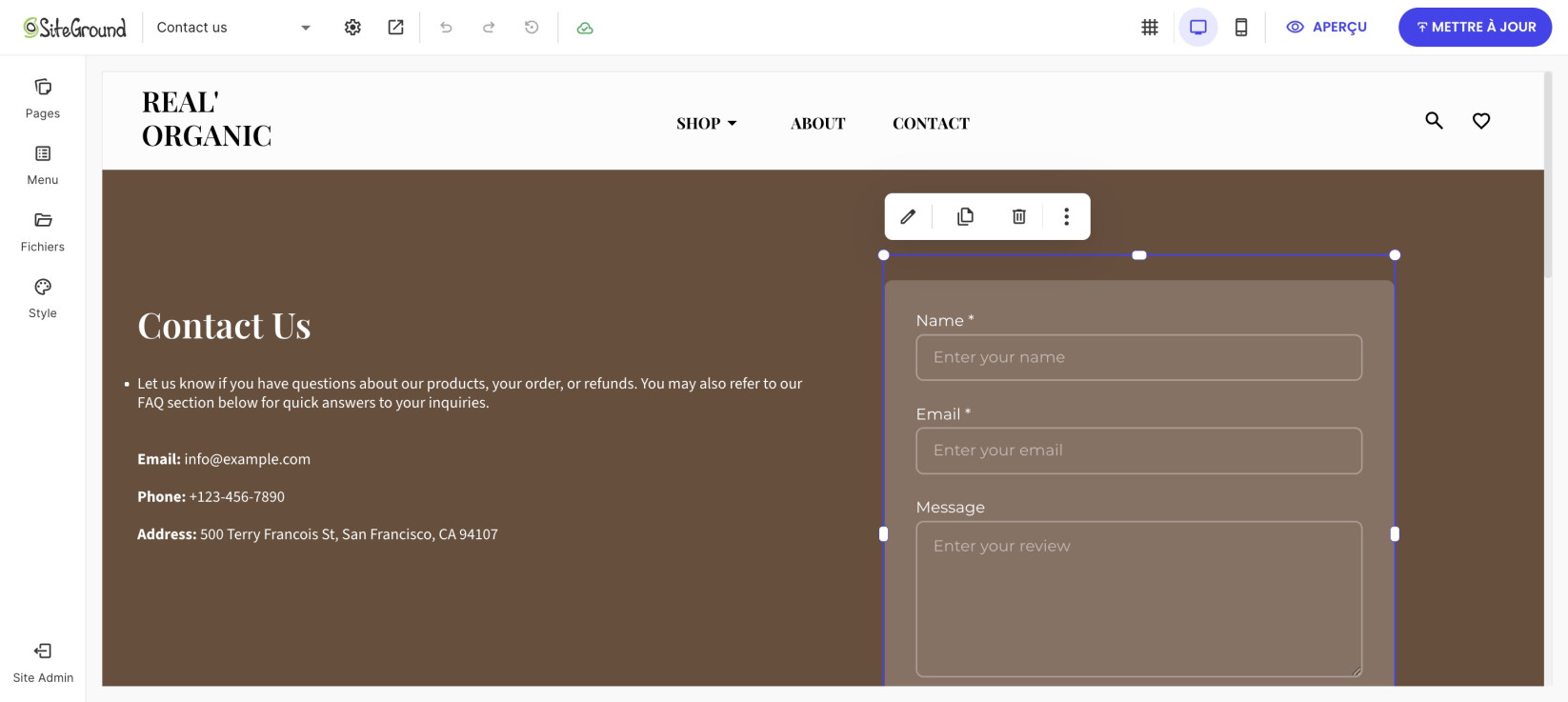Click the Message textarea resize grip
Image resolution: width=1568 pixels, height=702 pixels.
1356,671
